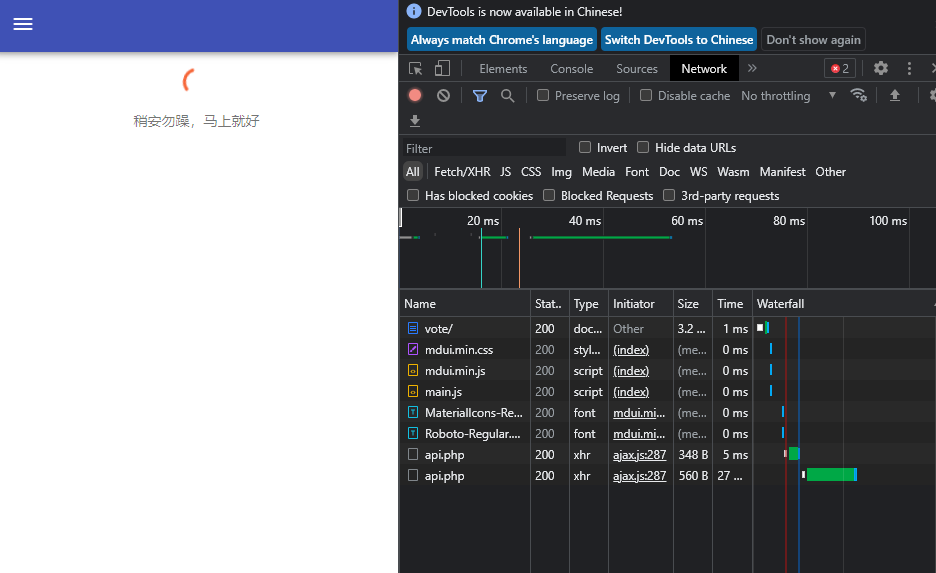Screen dimensions: 936x573
Task: Open the No throttling dropdown
Action: 788,96
